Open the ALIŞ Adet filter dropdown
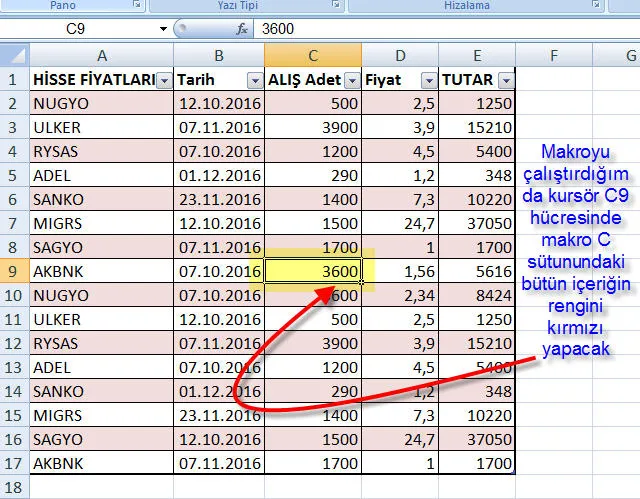Image resolution: width=640 pixels, height=499 pixels. point(351,80)
